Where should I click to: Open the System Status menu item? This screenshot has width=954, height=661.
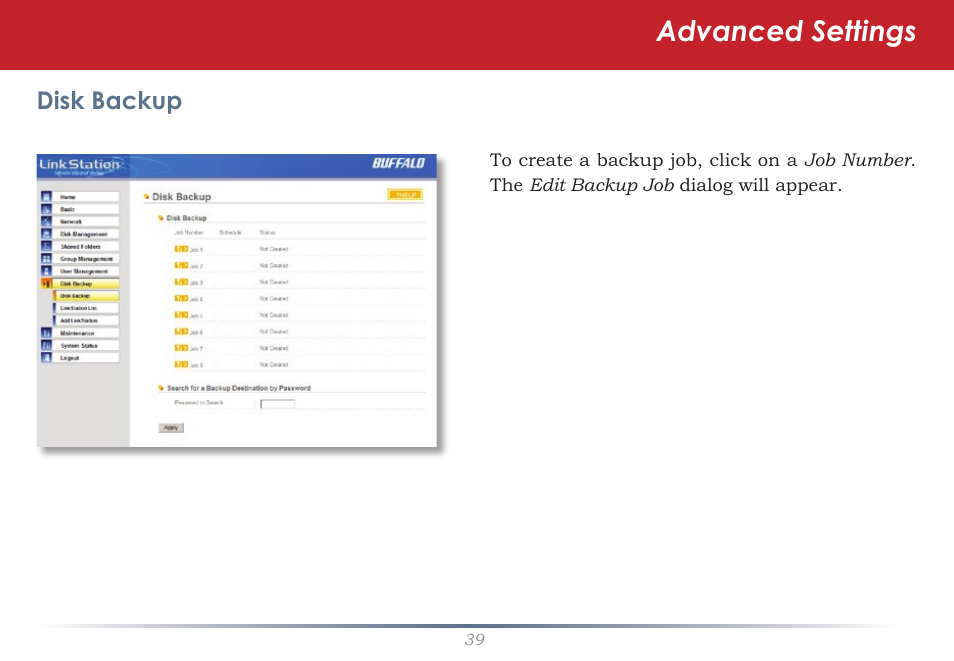coord(86,345)
